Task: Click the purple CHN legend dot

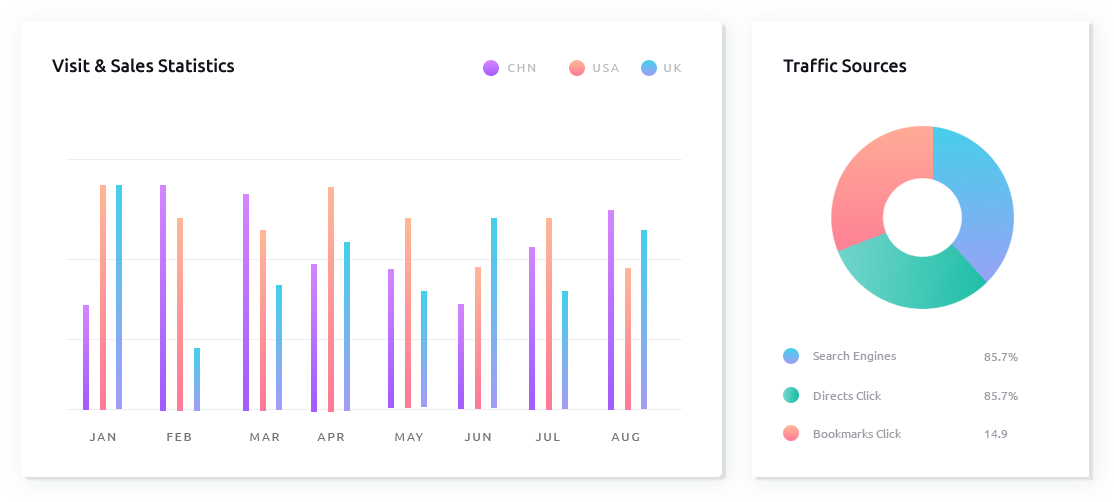Action: [x=491, y=68]
